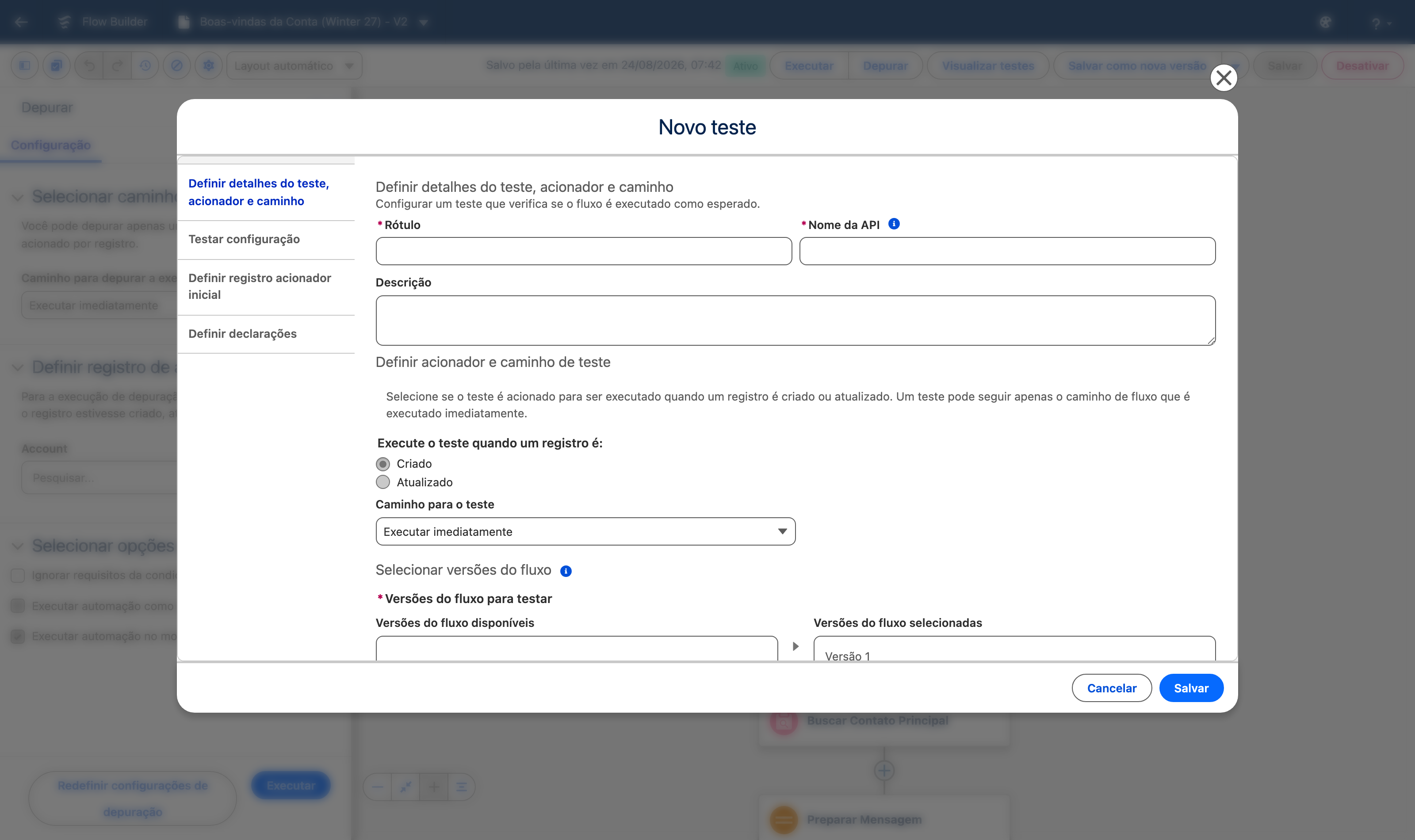Click the Nome da API input field
Image resolution: width=1415 pixels, height=840 pixels.
(x=1007, y=251)
